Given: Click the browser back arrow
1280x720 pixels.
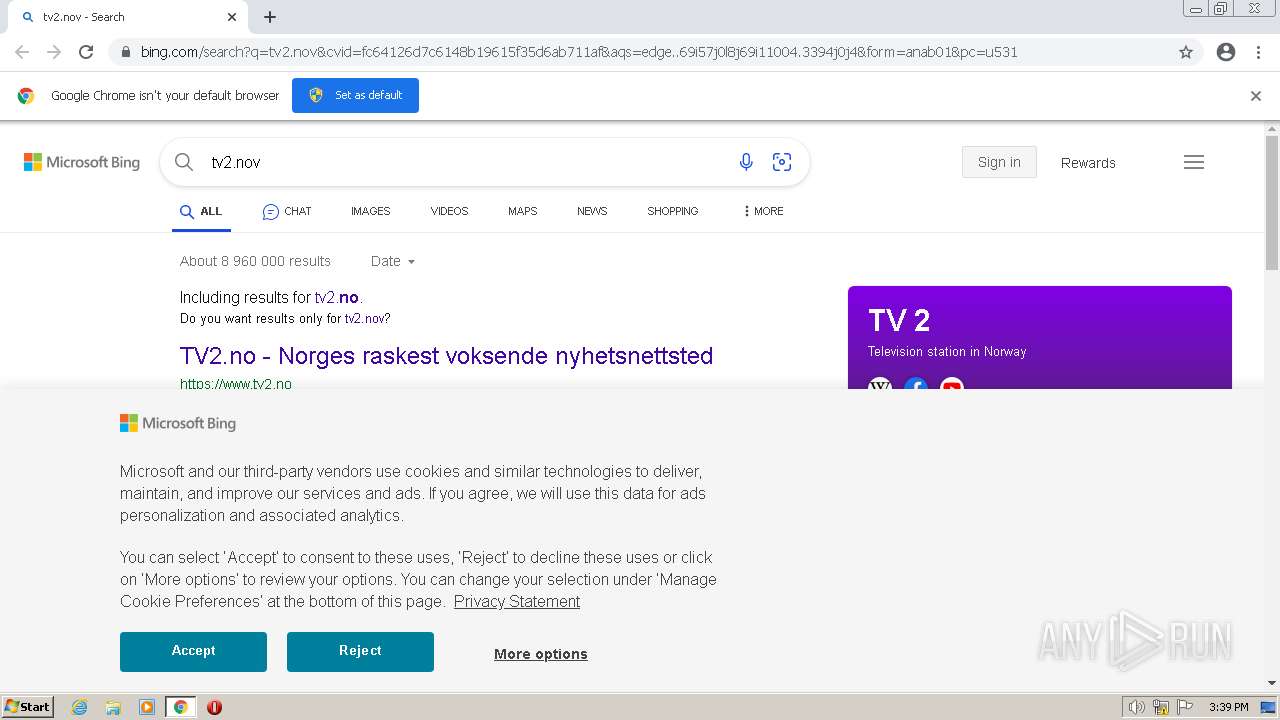Looking at the screenshot, I should click(x=22, y=52).
